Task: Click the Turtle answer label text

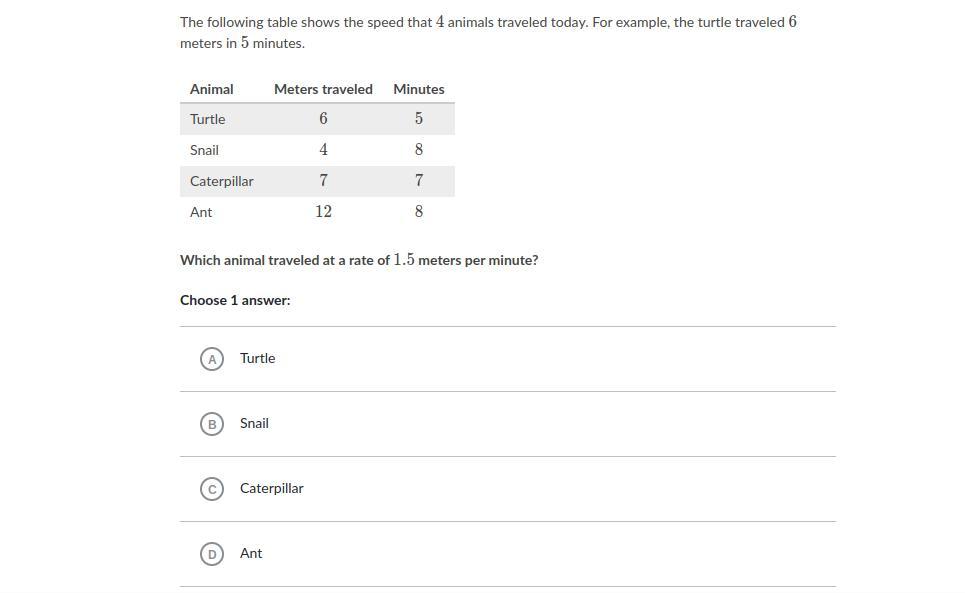Action: click(257, 358)
